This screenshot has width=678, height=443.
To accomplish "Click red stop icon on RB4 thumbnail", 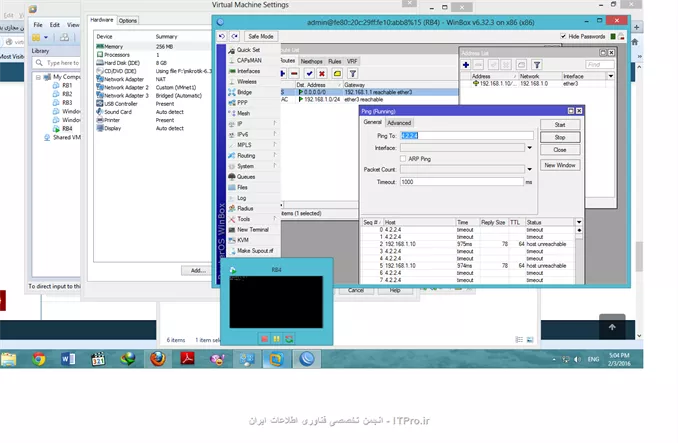I will 264,339.
